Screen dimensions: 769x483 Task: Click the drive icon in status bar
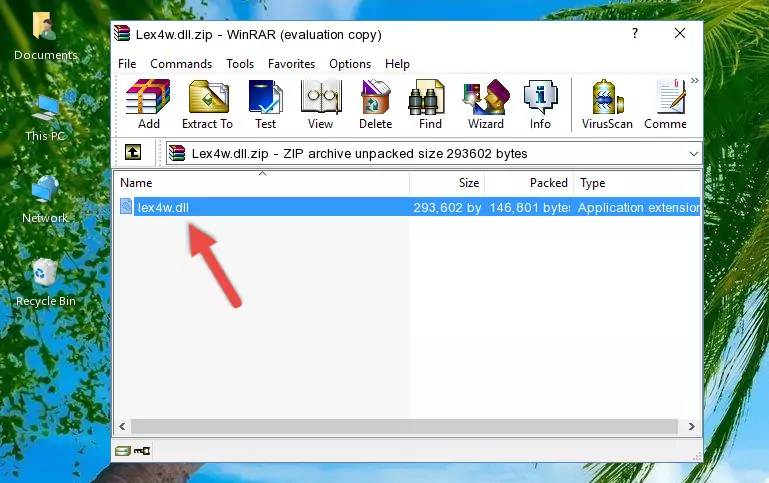point(123,451)
